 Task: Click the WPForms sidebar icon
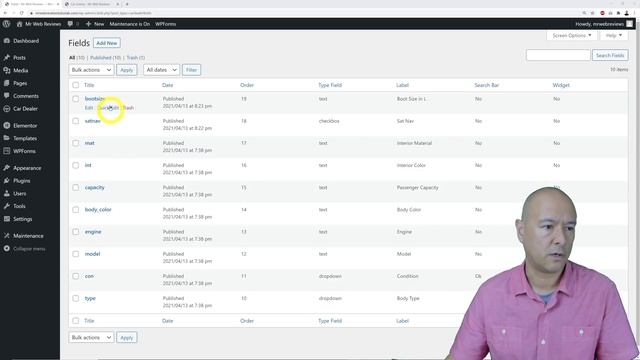tap(7, 151)
